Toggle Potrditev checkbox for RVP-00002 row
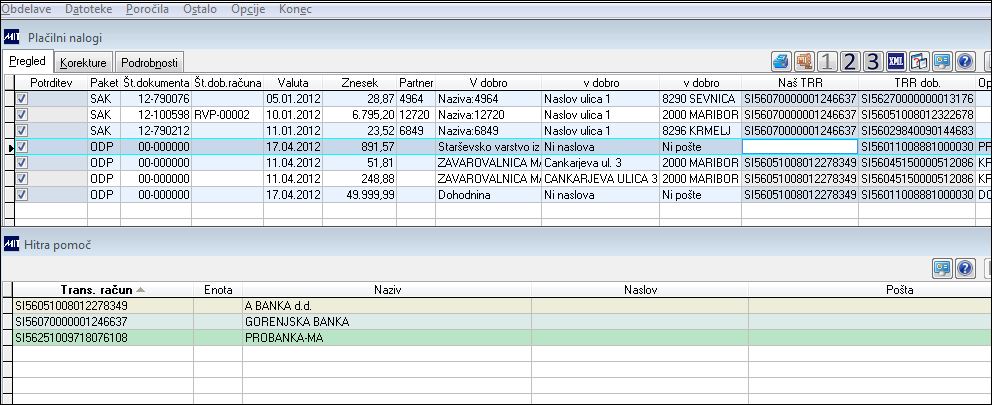This screenshot has height=405, width=992. [x=22, y=115]
